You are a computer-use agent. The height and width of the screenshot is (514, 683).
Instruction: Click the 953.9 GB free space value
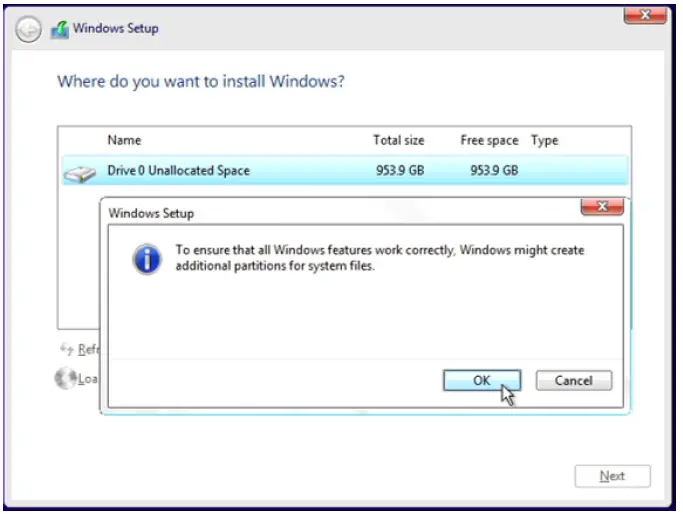(494, 170)
